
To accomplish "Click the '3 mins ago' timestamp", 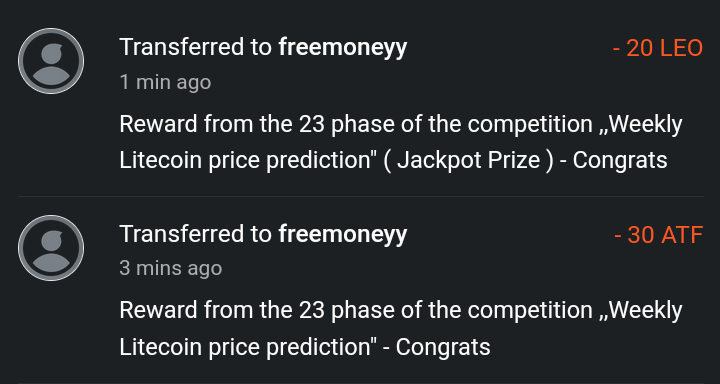I will tap(171, 268).
